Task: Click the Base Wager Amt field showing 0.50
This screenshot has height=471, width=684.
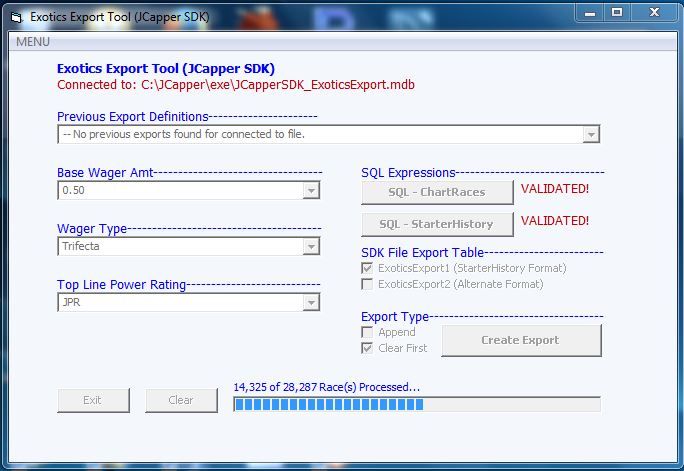Action: 188,191
